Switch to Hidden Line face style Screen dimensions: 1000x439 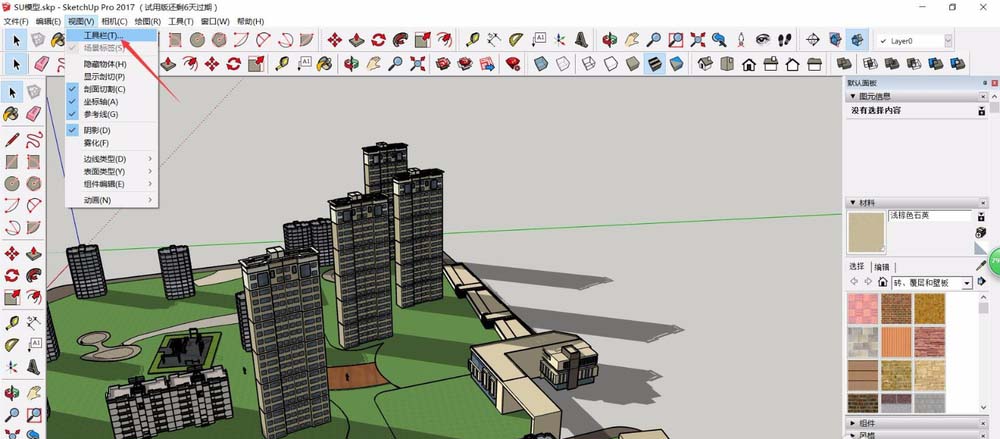click(x=611, y=64)
